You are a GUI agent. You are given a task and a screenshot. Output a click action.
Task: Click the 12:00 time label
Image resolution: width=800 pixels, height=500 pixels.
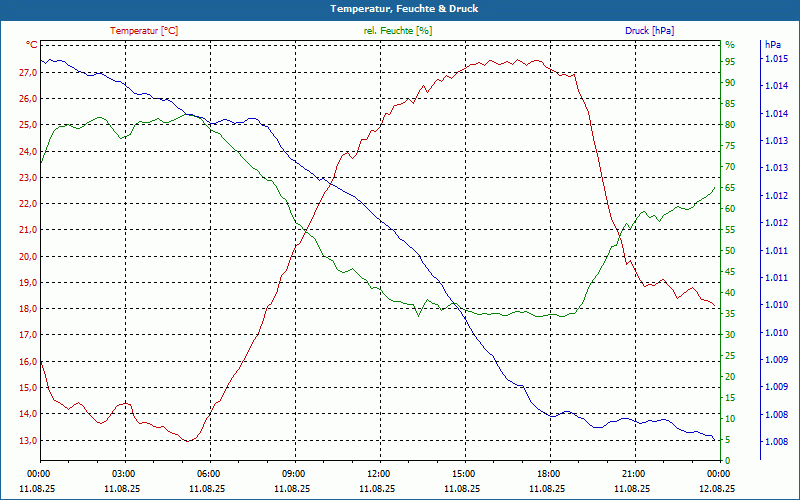point(378,473)
